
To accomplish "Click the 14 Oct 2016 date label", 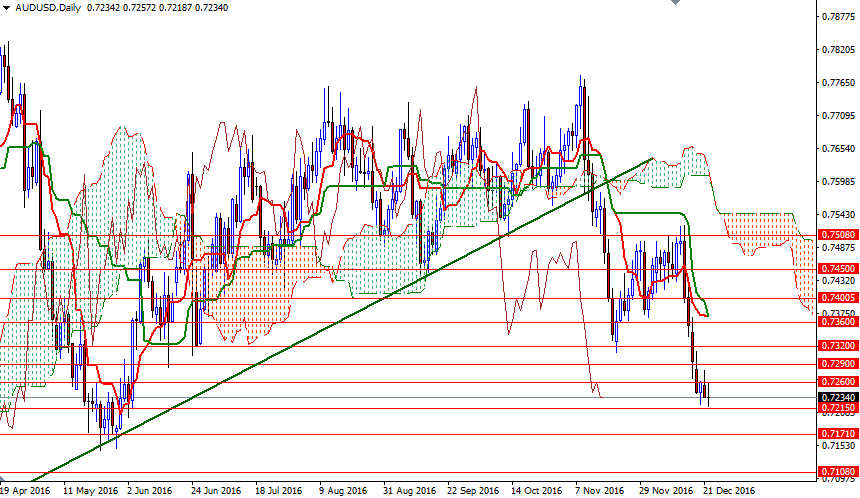I will click(536, 490).
